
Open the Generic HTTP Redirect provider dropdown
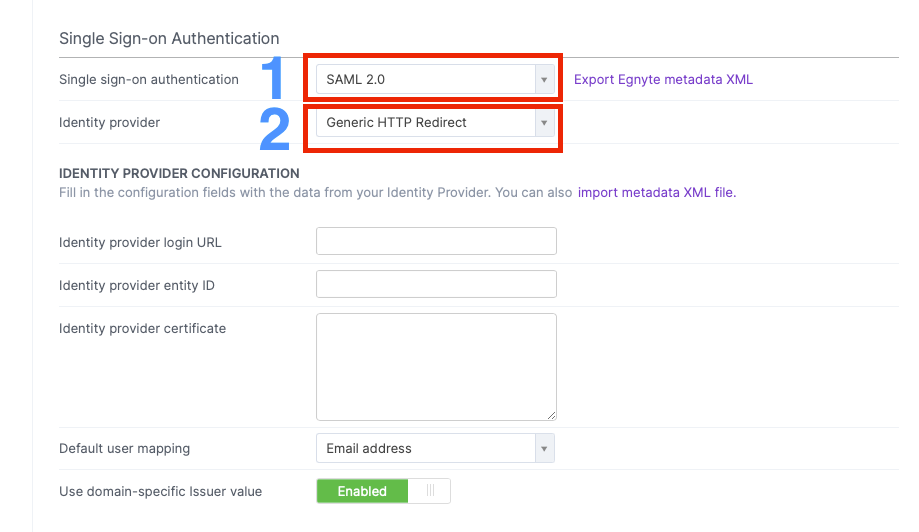(435, 122)
